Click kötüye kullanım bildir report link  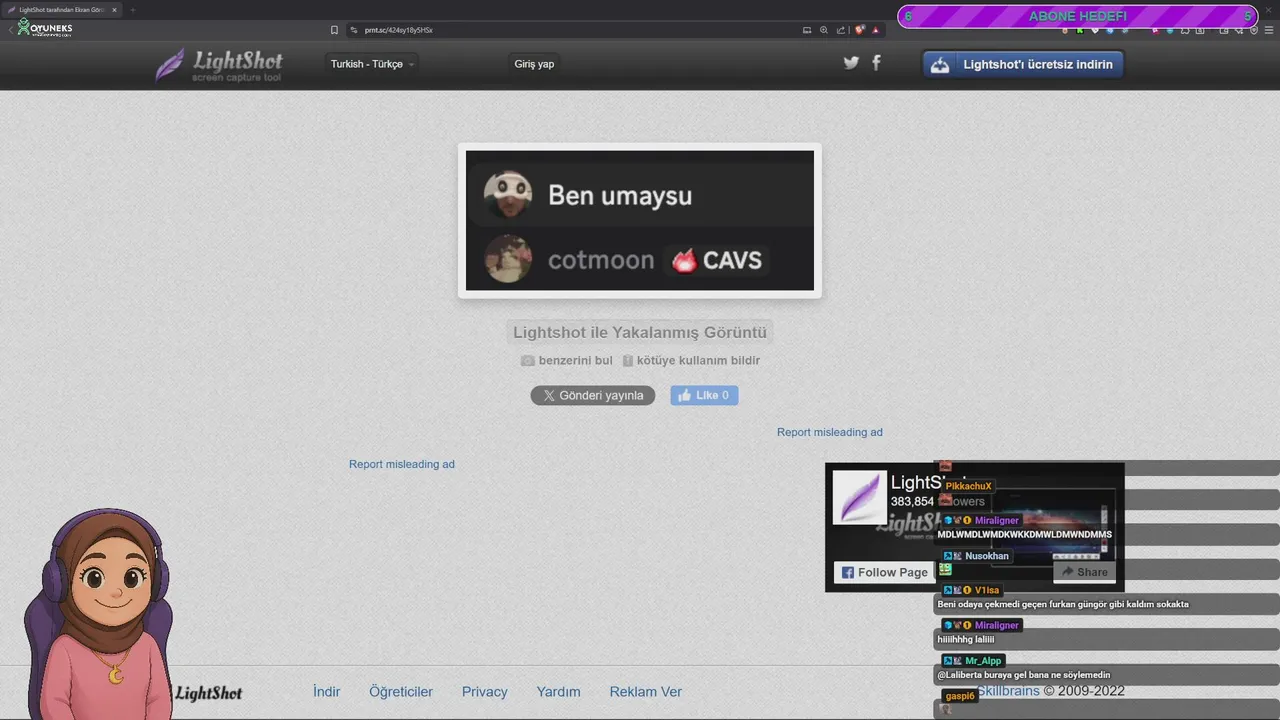click(691, 360)
